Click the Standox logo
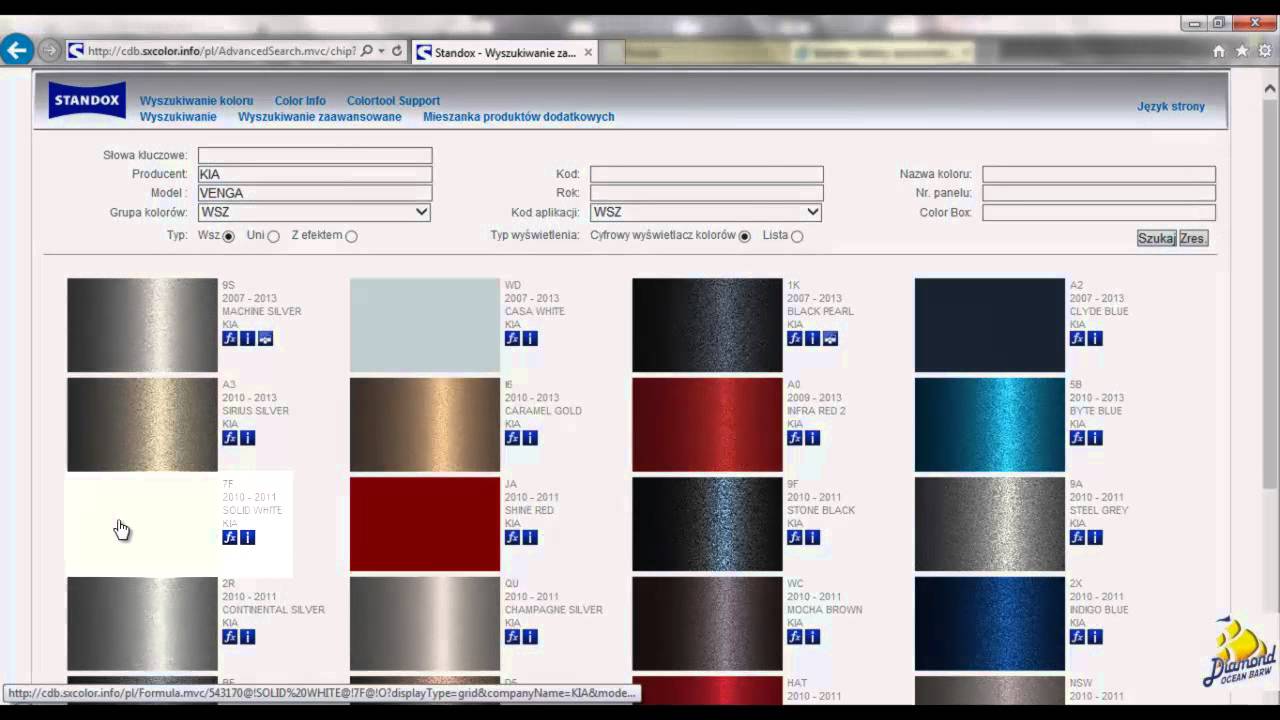The image size is (1280, 720). 87,100
